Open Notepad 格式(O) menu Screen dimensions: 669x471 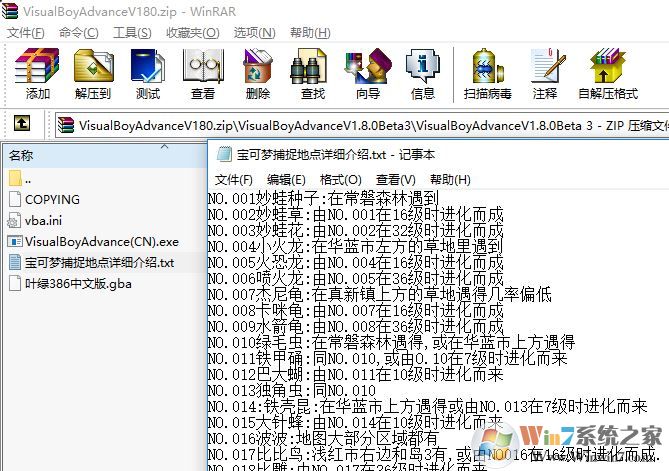(x=340, y=180)
